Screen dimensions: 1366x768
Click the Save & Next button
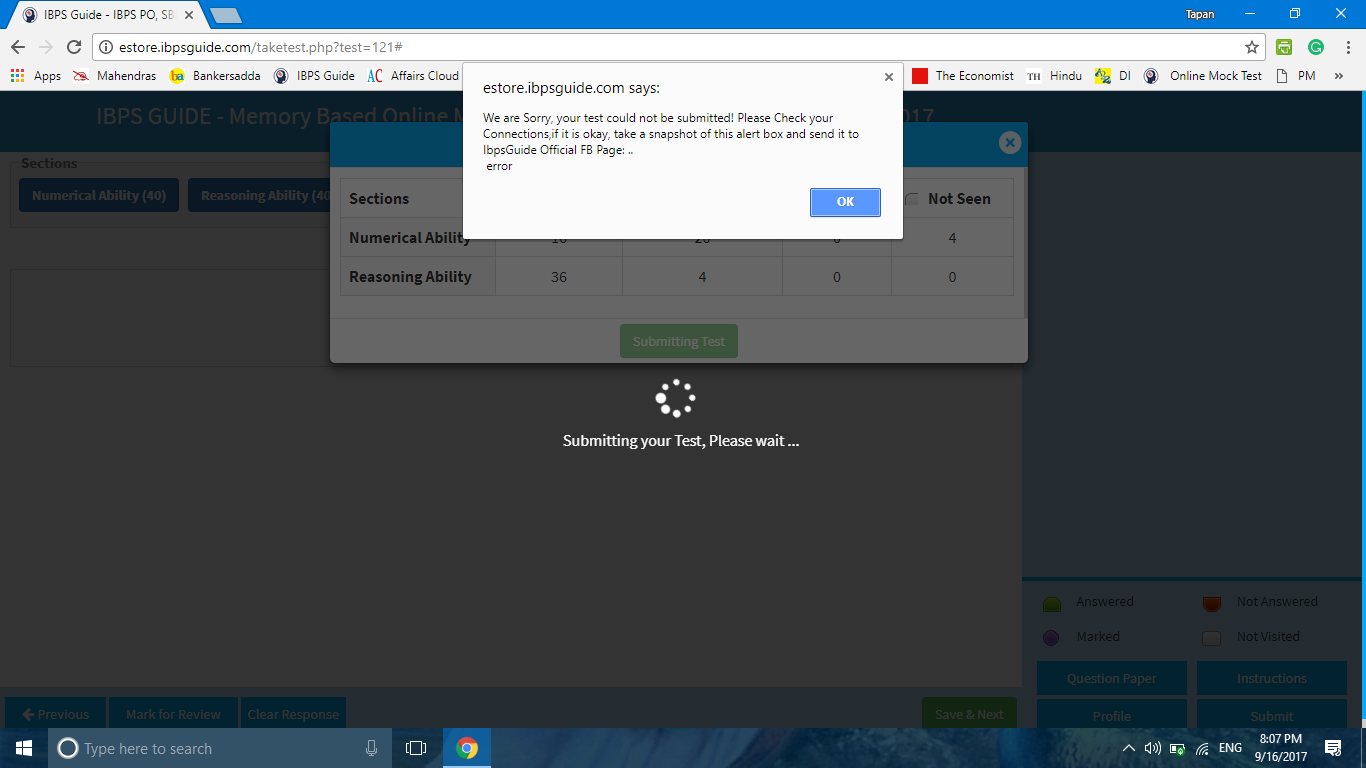coord(969,714)
